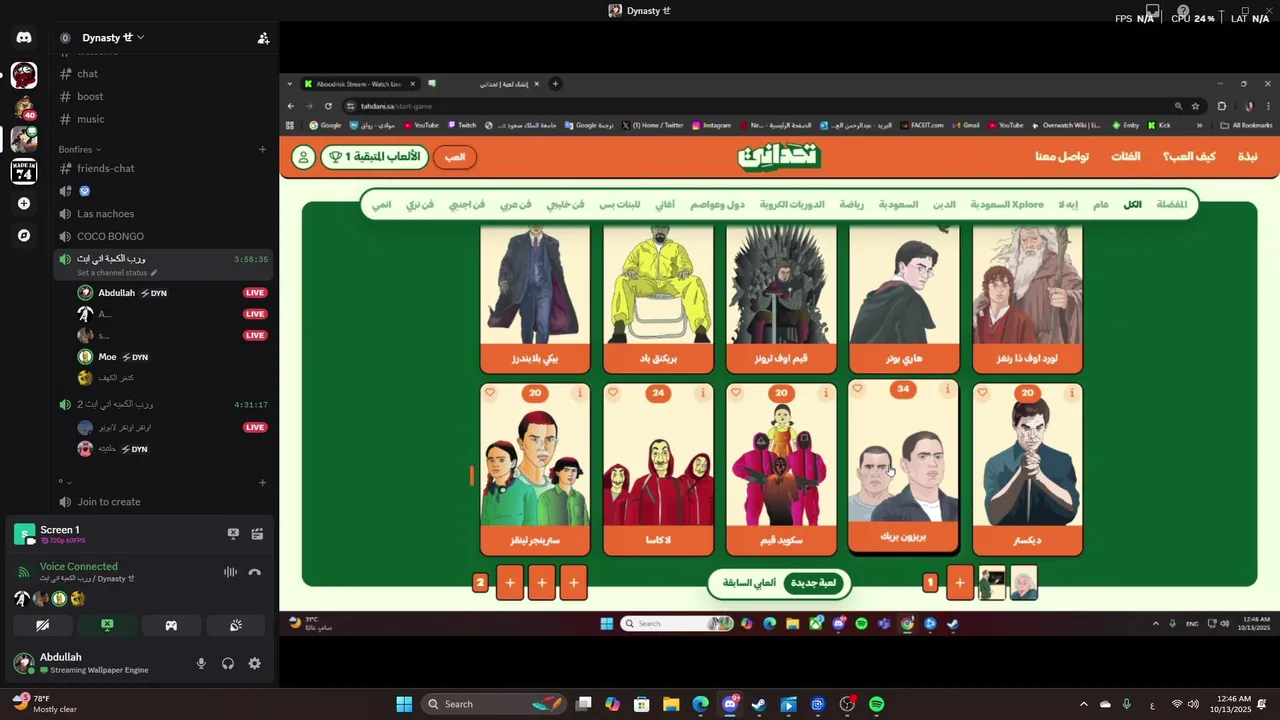
Task: Select the السعودية category tab
Action: [x=898, y=204]
